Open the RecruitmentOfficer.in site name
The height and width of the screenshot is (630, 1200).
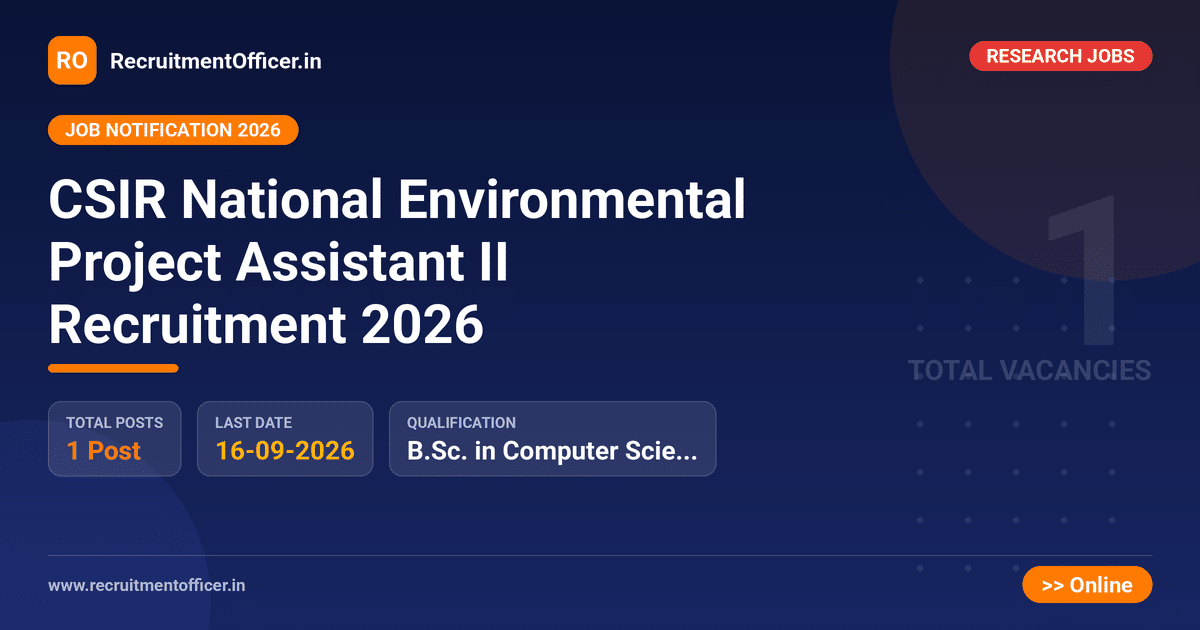click(x=215, y=61)
